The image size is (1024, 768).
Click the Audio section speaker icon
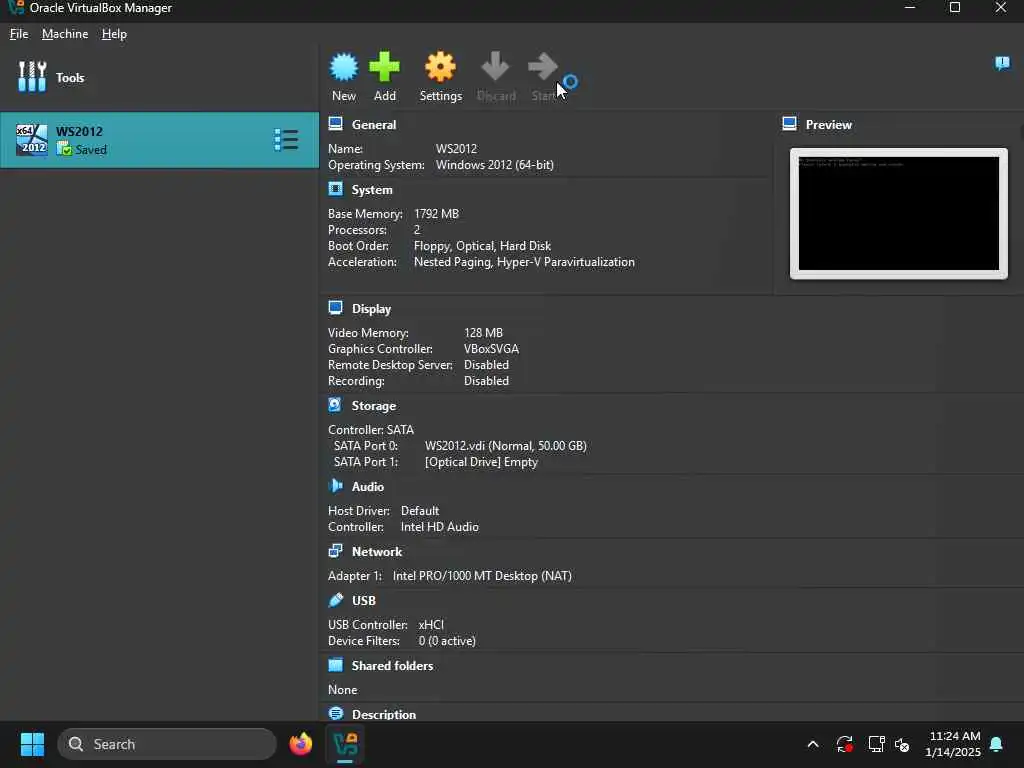(x=336, y=486)
